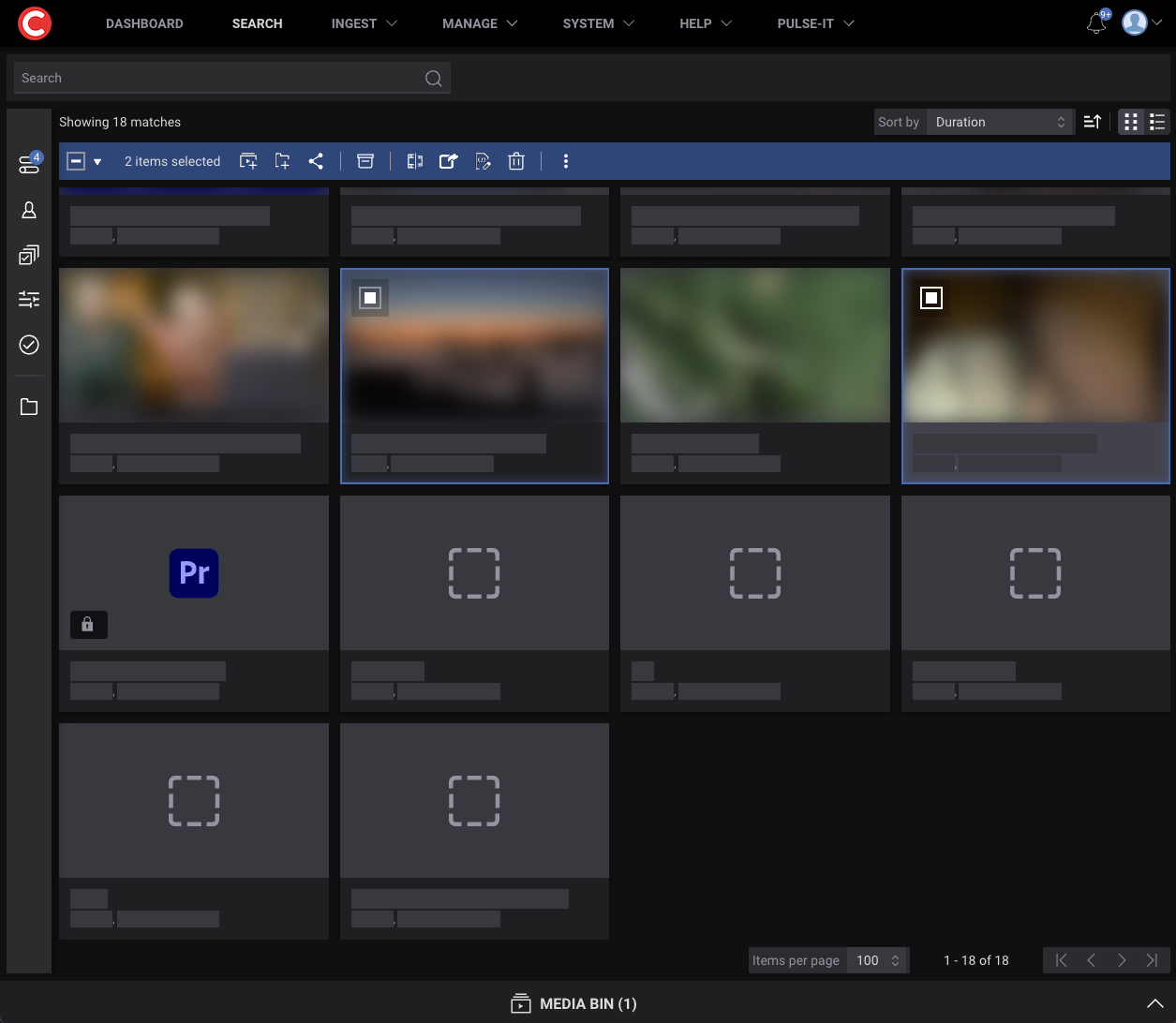Open the folder icon in left sidebar
The width and height of the screenshot is (1176, 1023).
tap(29, 407)
